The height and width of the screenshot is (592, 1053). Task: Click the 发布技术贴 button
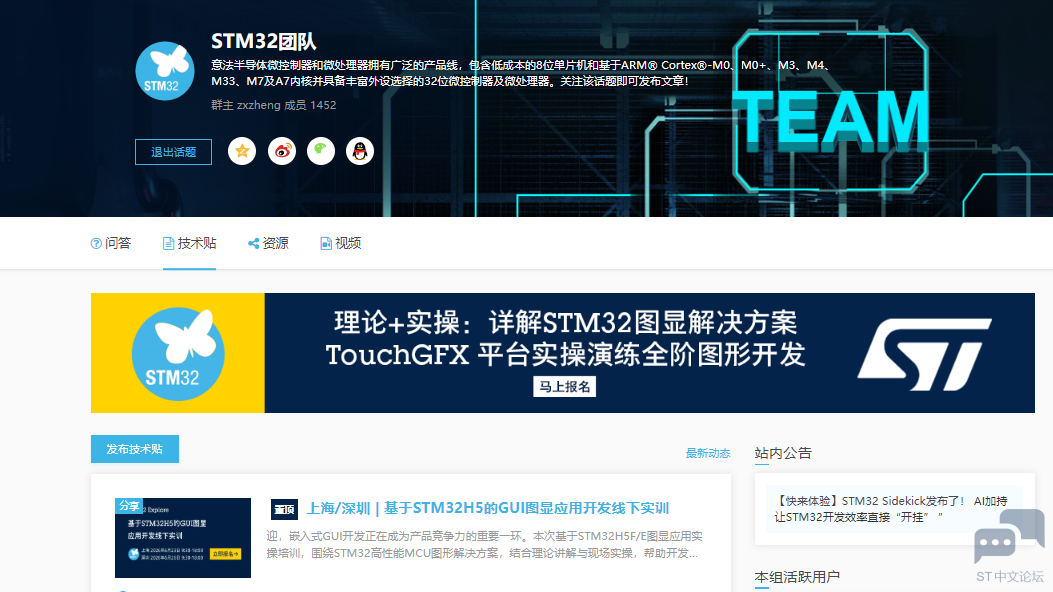(x=135, y=449)
